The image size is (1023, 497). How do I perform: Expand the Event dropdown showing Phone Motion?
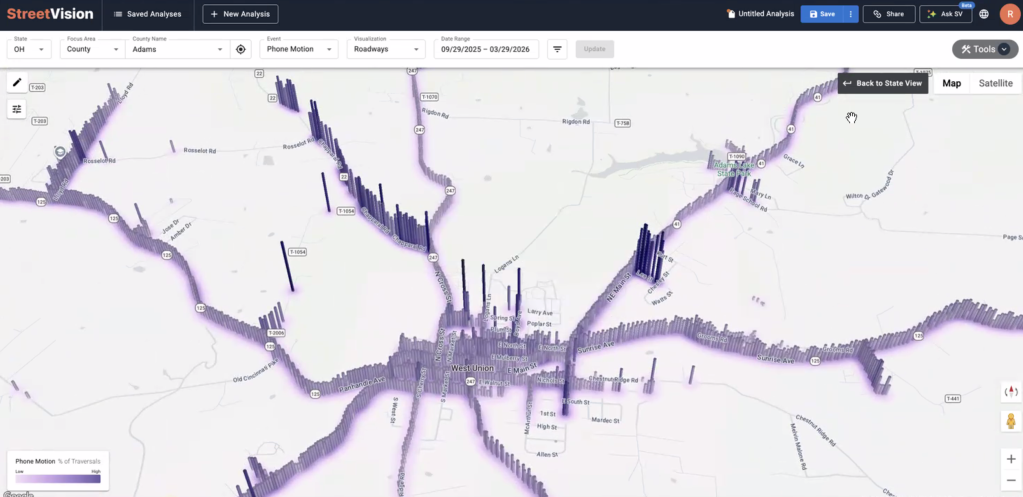pos(298,49)
